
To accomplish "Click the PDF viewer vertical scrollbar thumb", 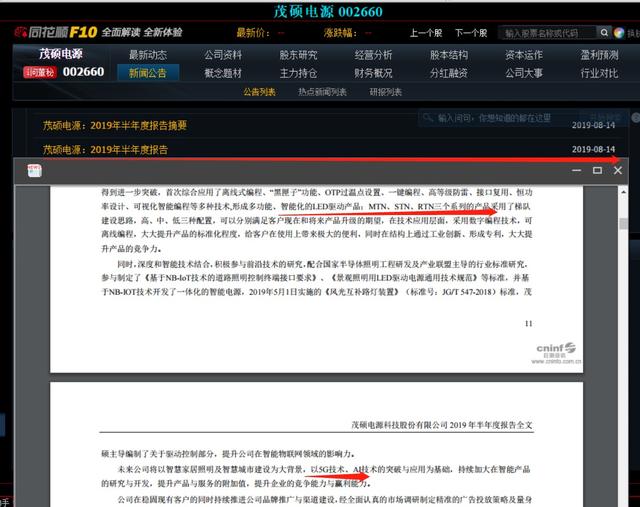I will 623,224.
